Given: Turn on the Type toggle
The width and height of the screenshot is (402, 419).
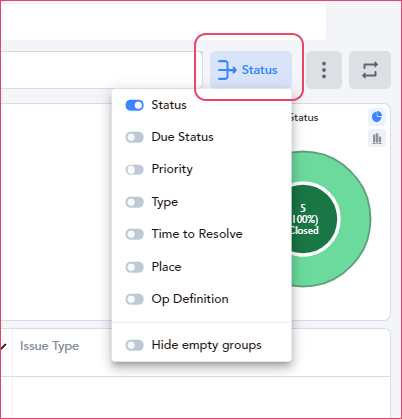Looking at the screenshot, I should pos(134,202).
